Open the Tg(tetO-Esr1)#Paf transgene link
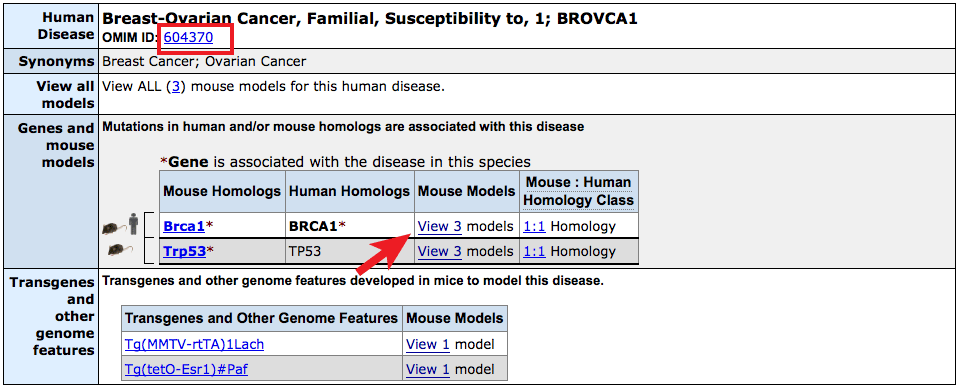The image size is (960, 390). click(192, 369)
